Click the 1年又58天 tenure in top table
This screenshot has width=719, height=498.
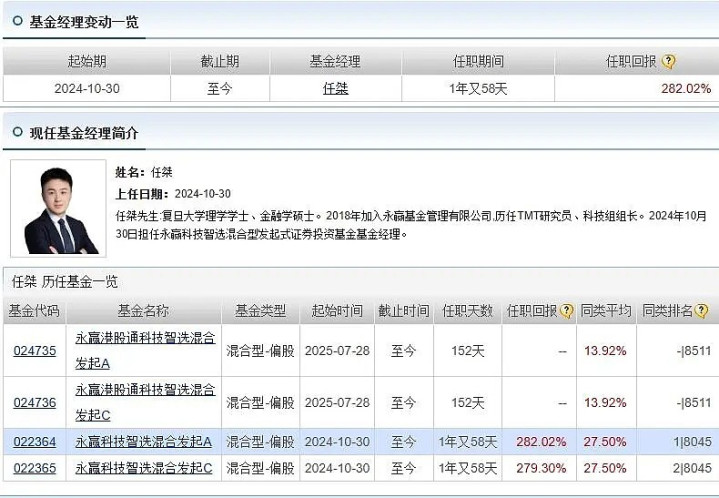tap(478, 89)
